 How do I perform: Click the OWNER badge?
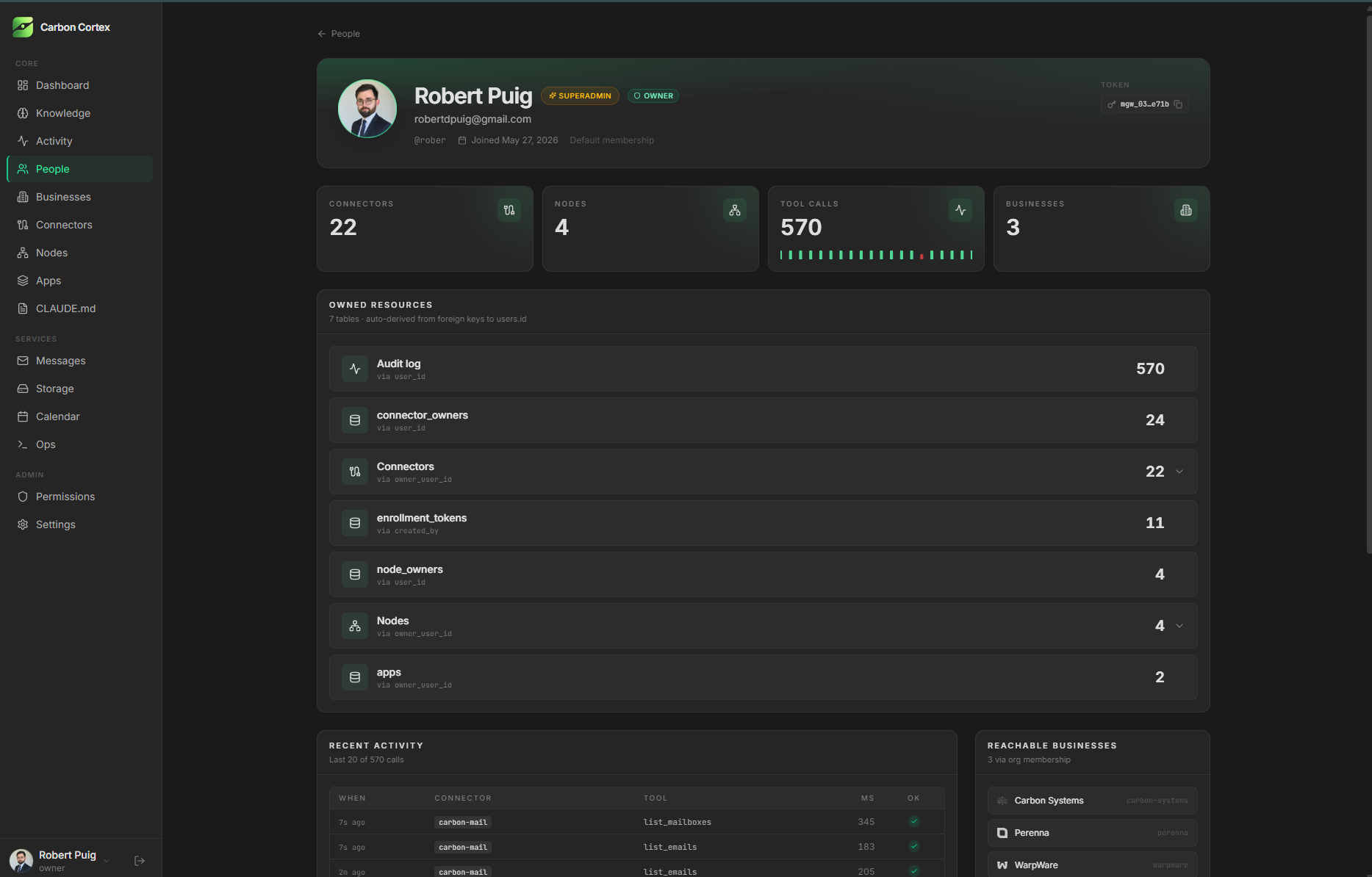point(653,96)
